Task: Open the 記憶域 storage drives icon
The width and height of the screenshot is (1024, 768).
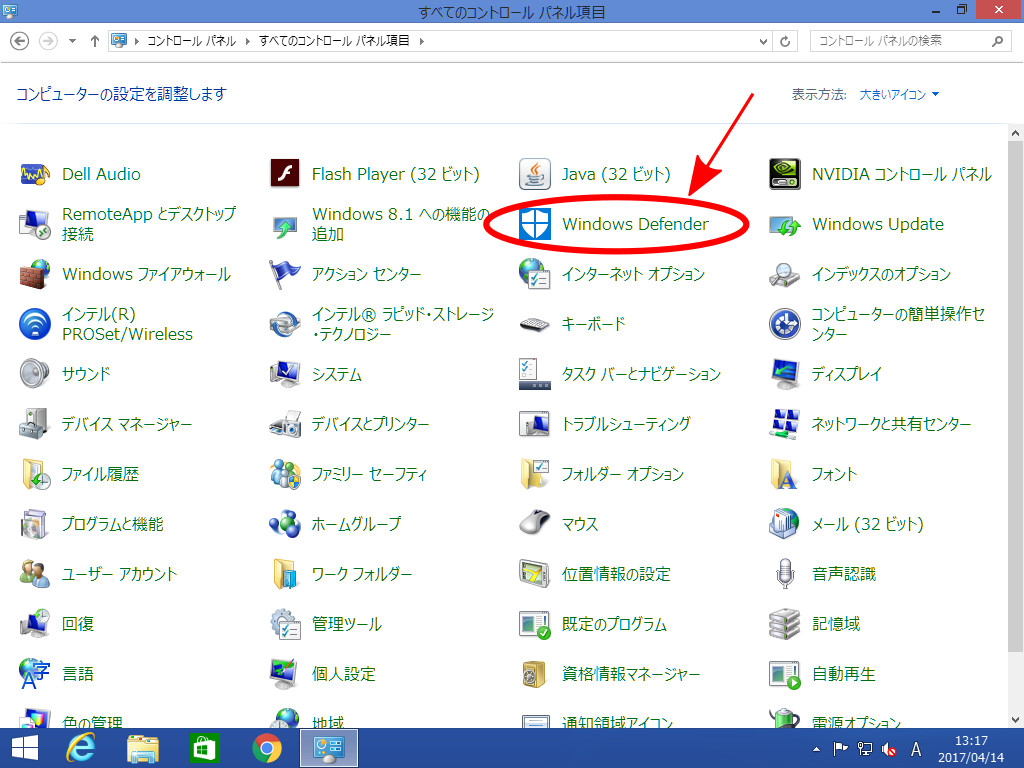Action: click(x=784, y=624)
